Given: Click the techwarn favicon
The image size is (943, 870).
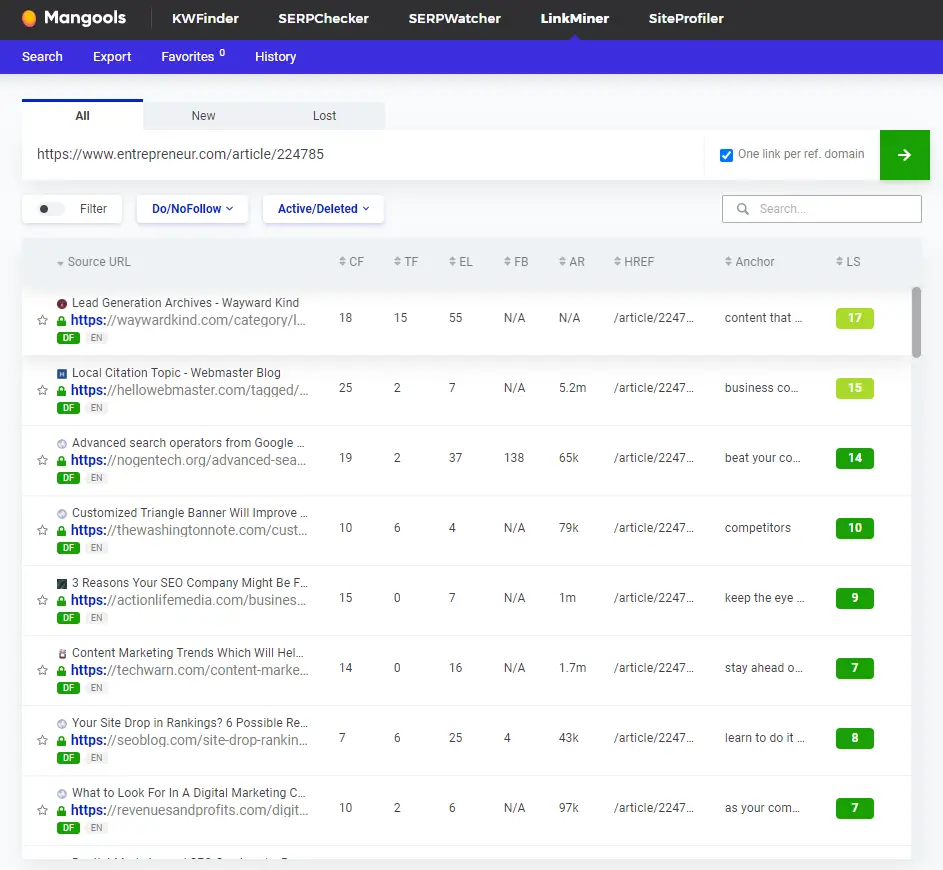Looking at the screenshot, I should click(62, 654).
